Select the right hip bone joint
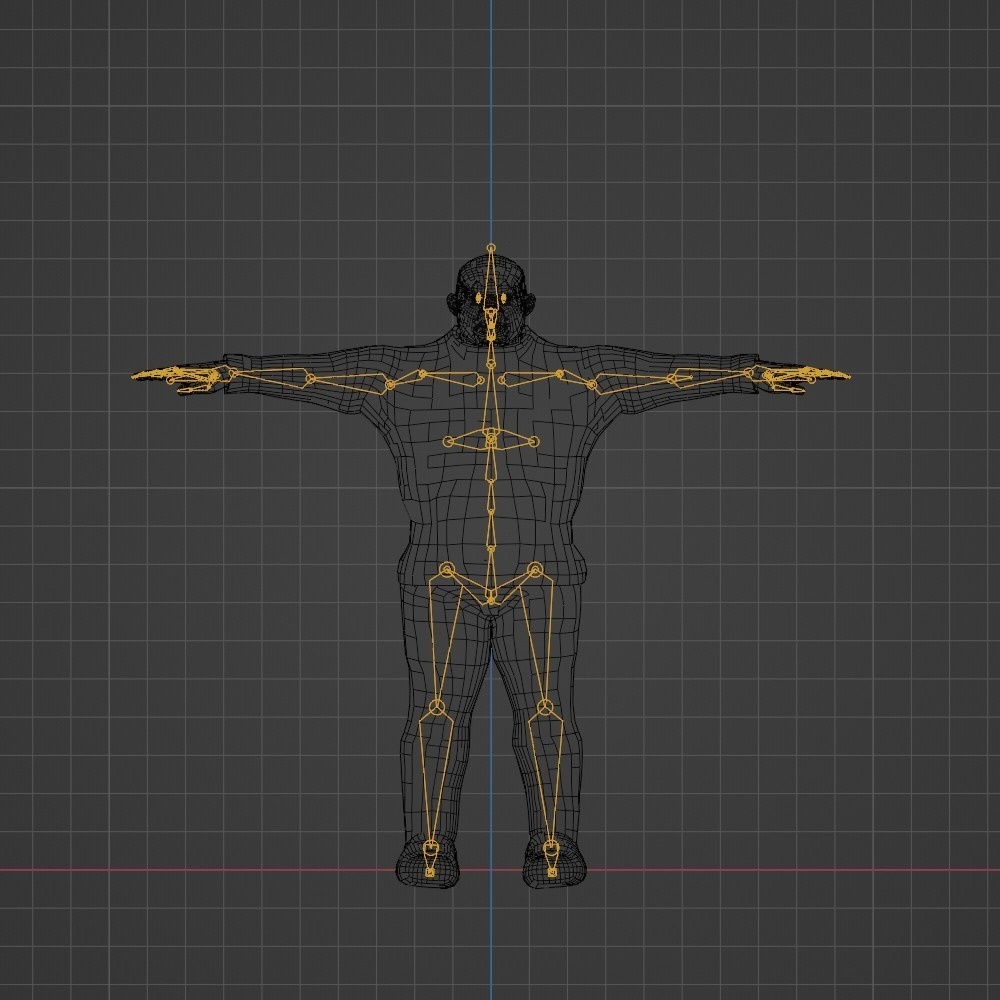 536,570
